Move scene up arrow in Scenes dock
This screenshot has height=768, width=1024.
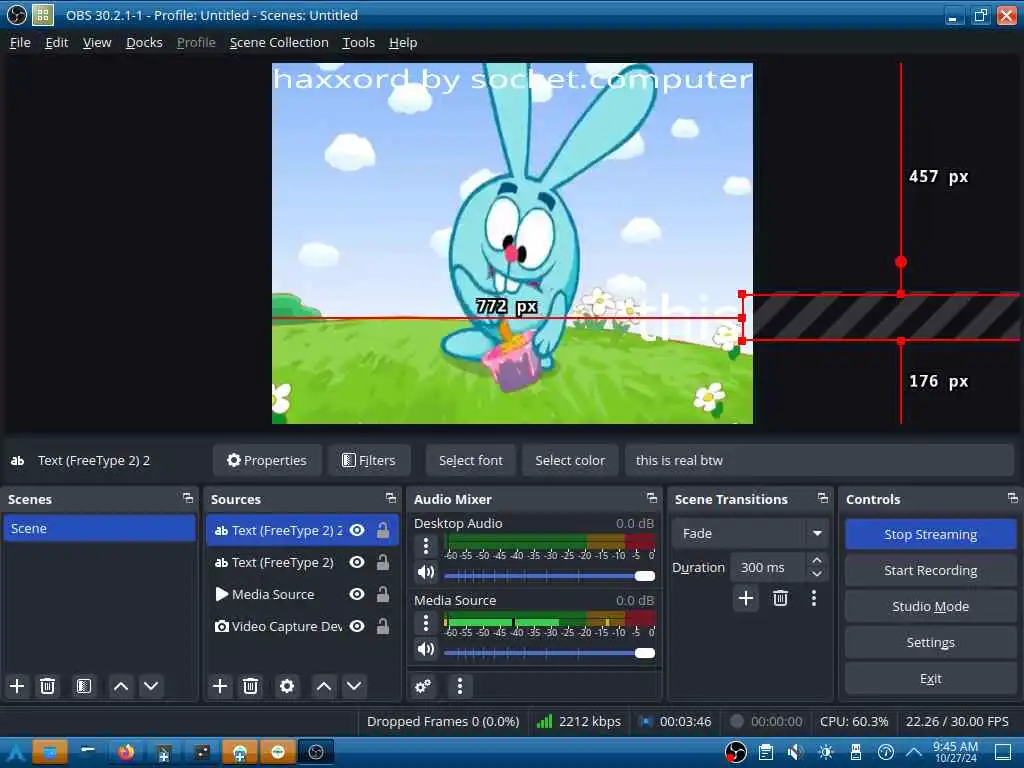121,686
